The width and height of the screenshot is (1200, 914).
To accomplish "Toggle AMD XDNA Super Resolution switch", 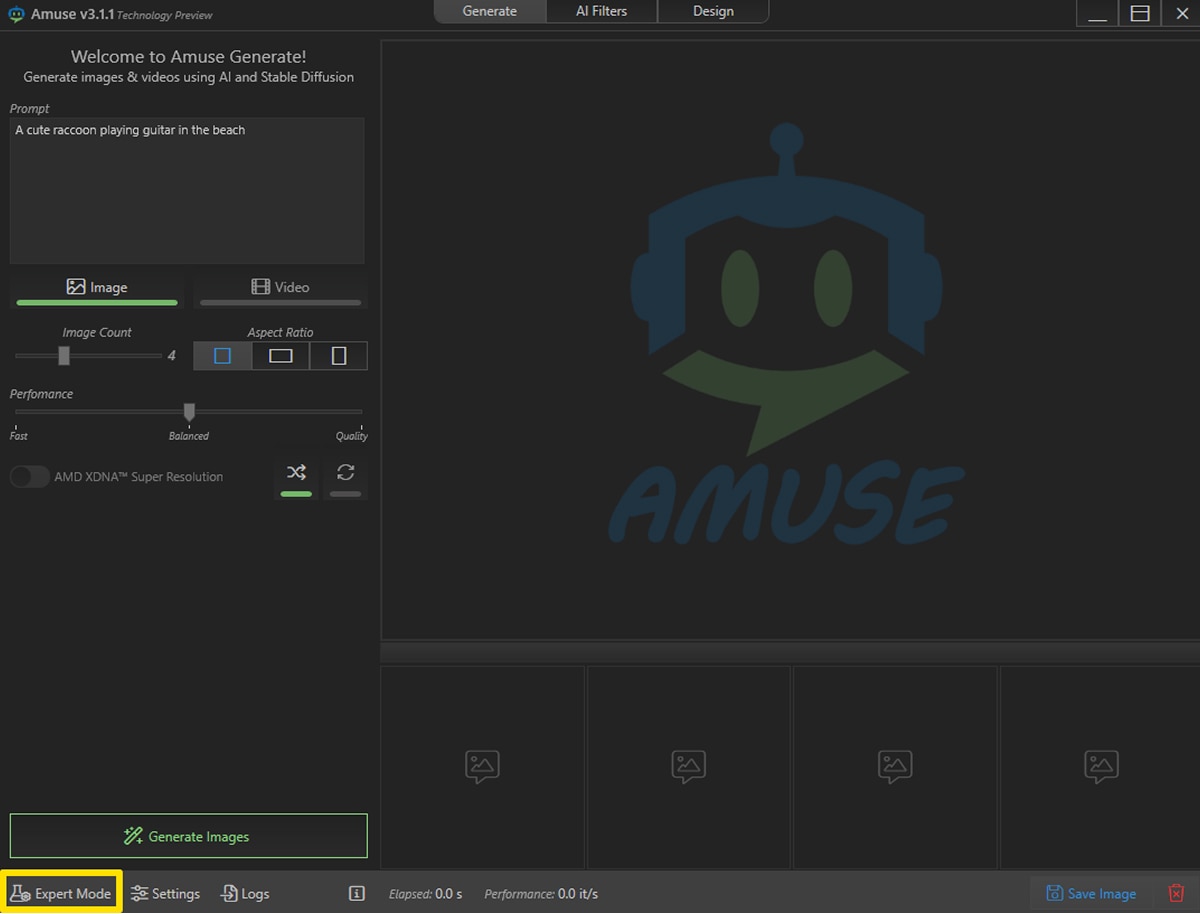I will click(x=30, y=477).
